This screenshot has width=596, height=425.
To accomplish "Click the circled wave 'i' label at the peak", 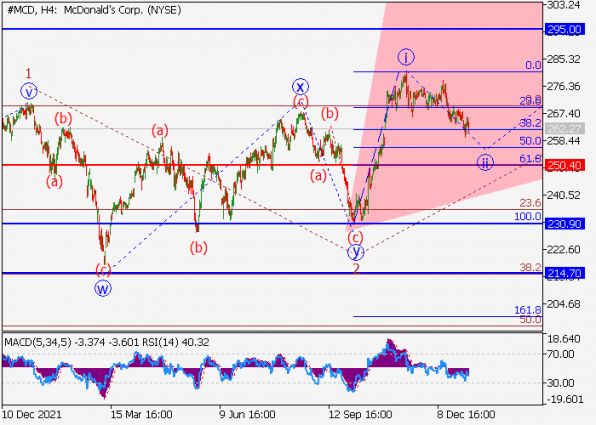I will click(406, 57).
